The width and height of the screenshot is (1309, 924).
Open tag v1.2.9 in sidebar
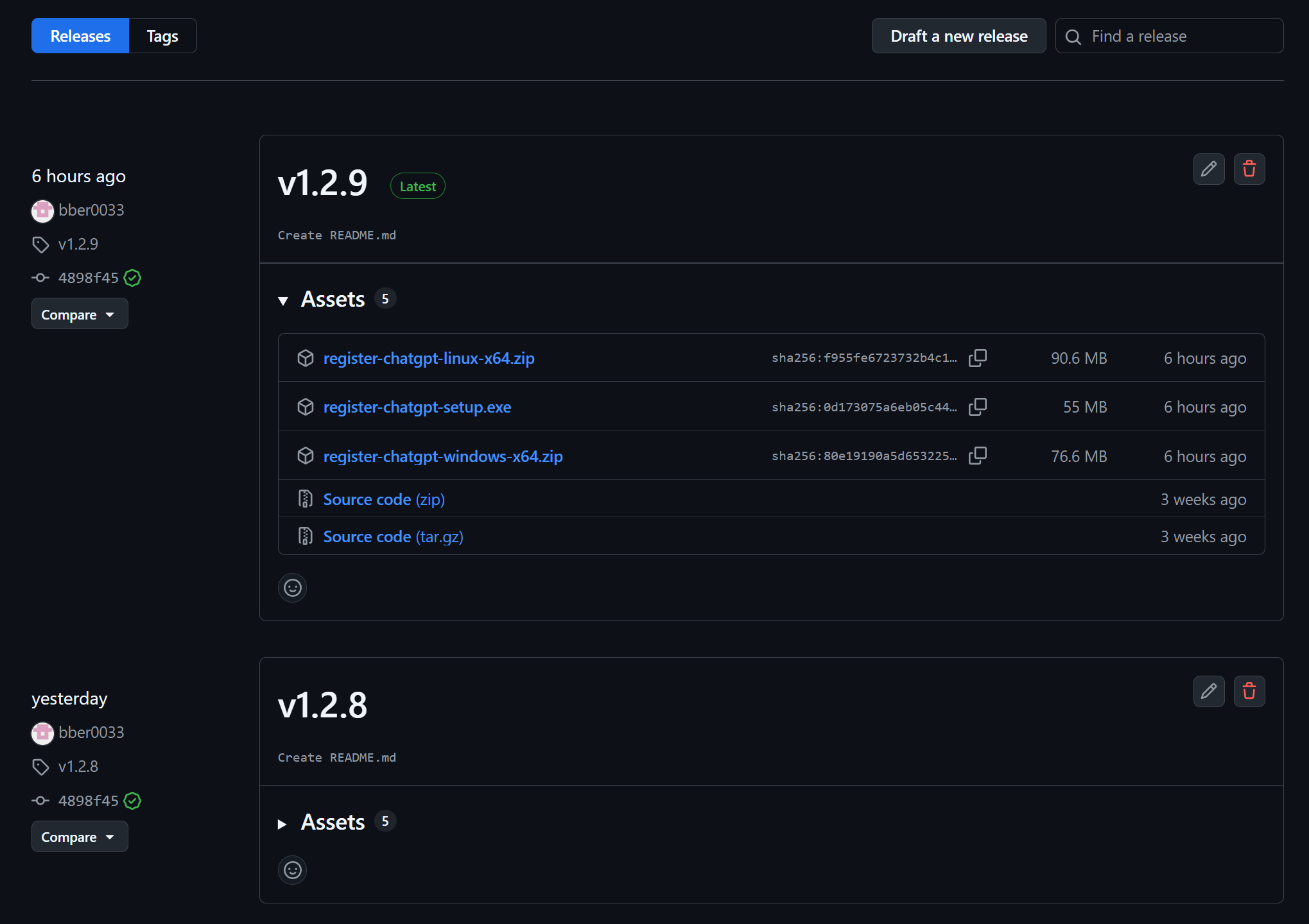pyautogui.click(x=78, y=244)
